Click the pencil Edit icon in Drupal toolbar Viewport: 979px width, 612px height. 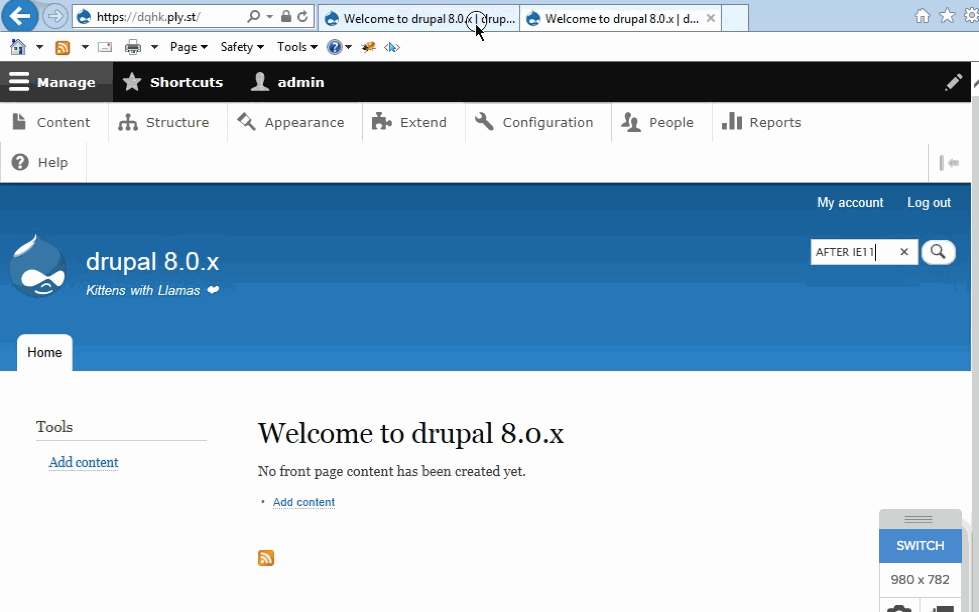point(953,82)
